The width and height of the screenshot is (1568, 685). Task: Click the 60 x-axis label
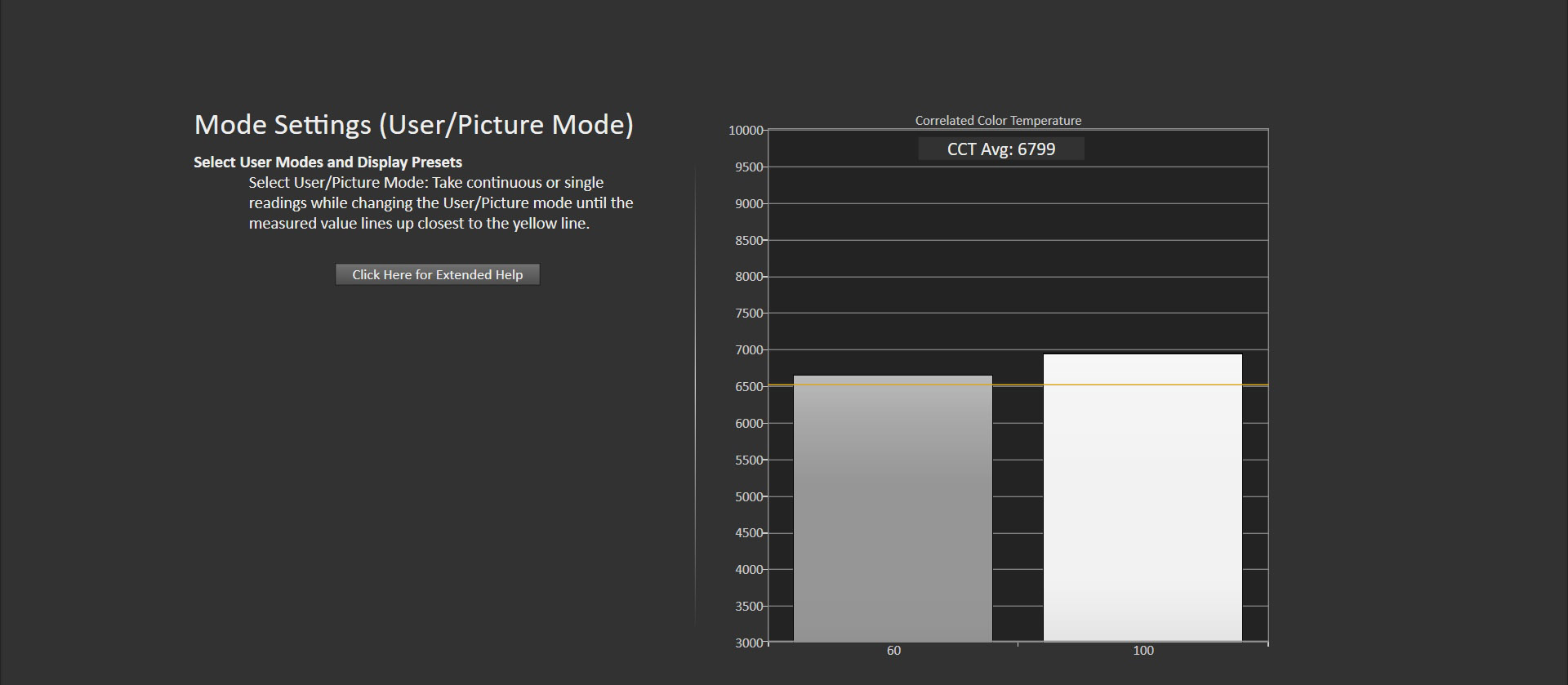(x=893, y=651)
